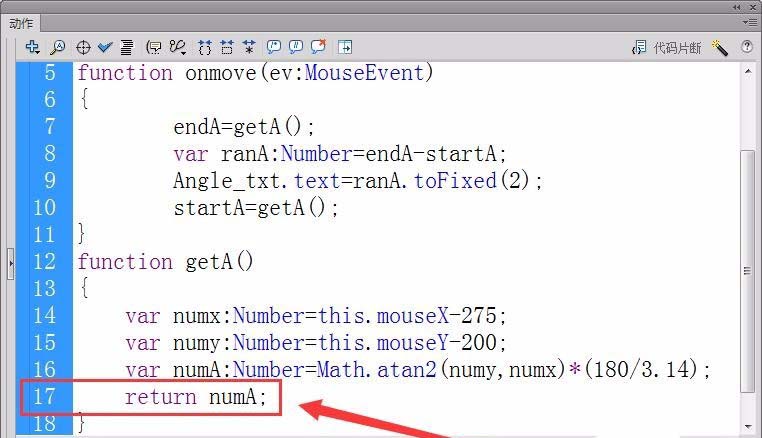Click 'ranA' variable on line 8

[244, 154]
